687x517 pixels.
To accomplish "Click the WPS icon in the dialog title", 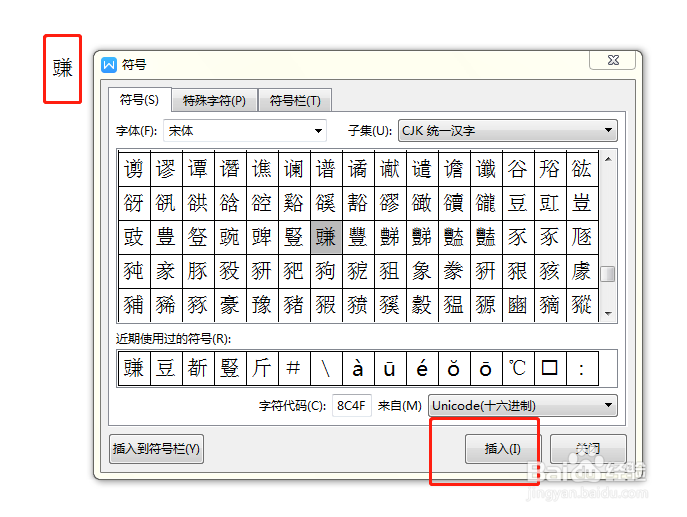I will pos(109,65).
